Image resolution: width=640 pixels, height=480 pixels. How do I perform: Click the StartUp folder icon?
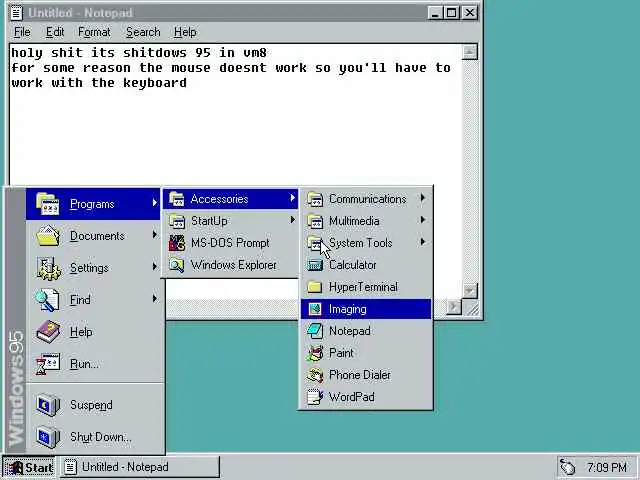click(177, 221)
